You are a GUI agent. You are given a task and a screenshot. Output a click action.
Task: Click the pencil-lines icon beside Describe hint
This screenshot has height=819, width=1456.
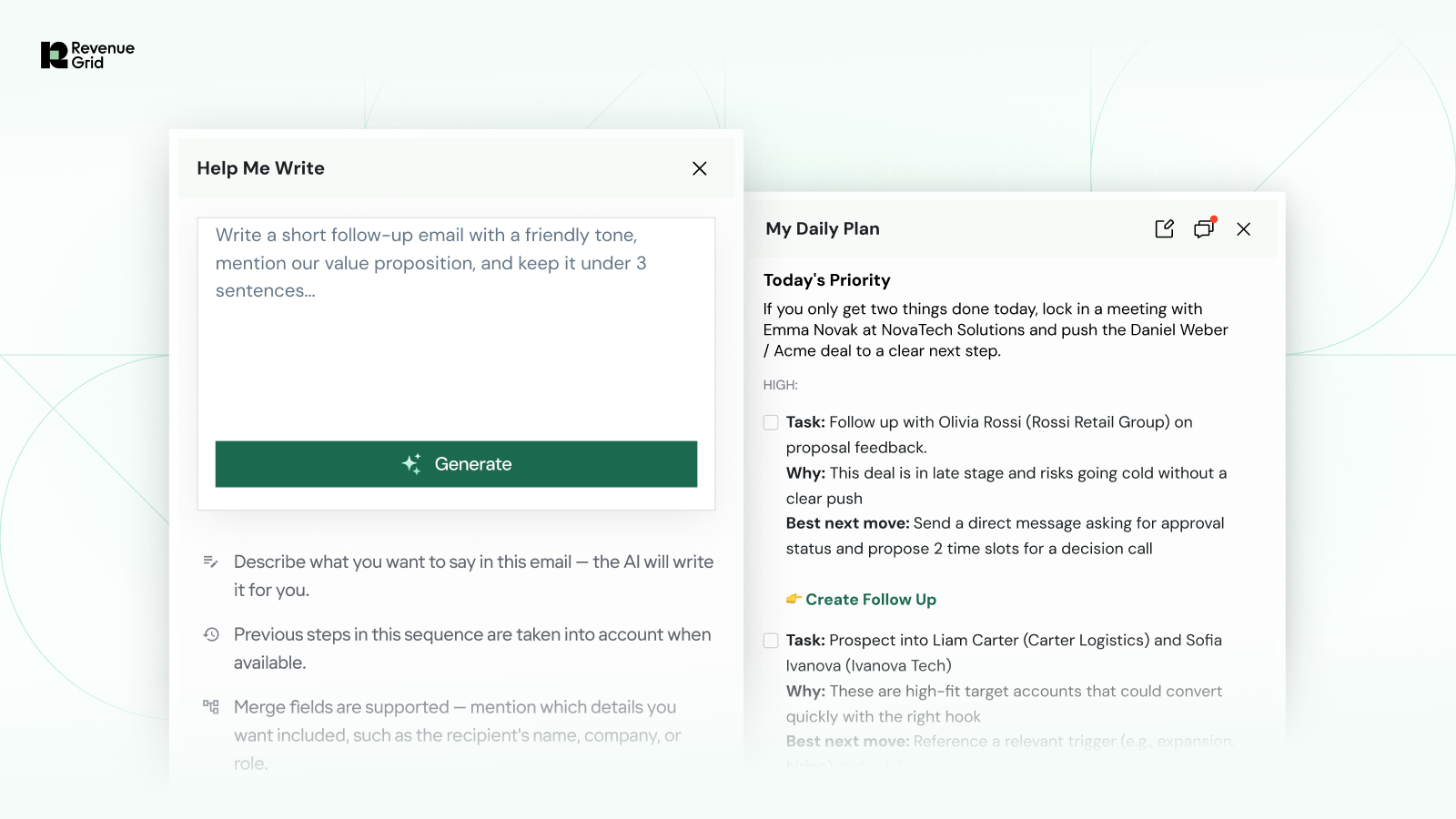210,562
